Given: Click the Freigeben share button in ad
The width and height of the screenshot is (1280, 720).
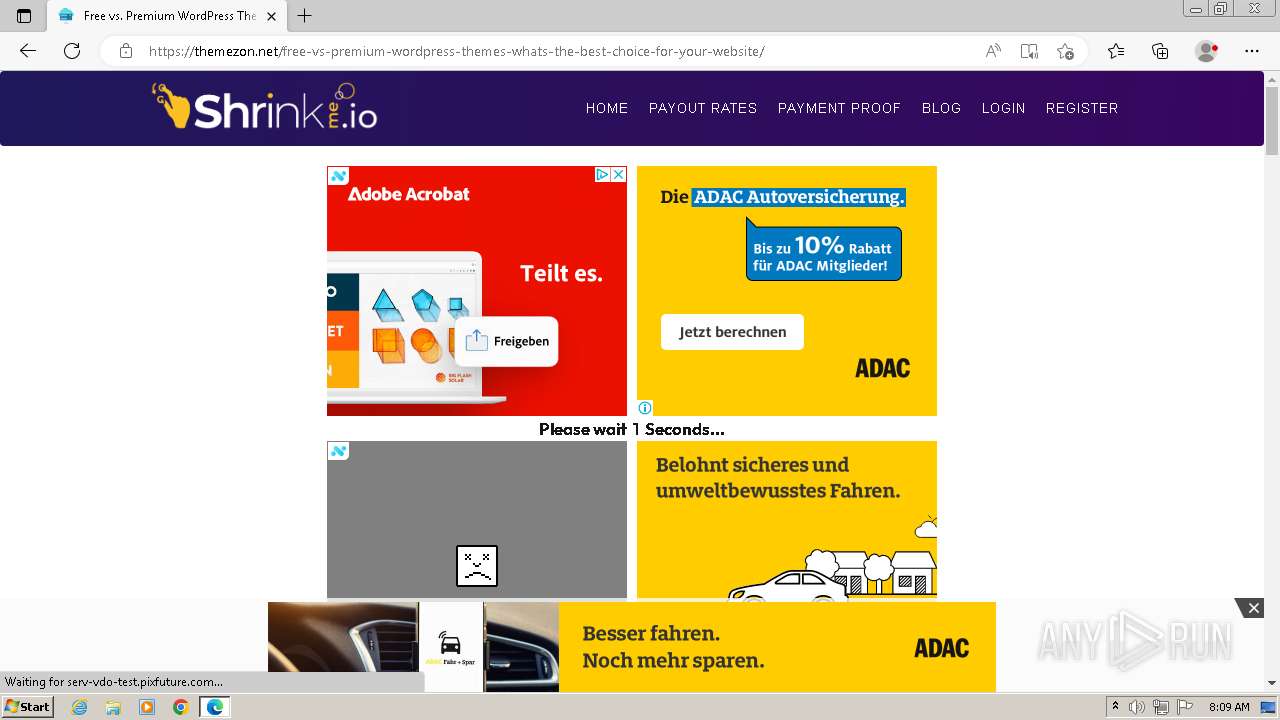Looking at the screenshot, I should point(507,341).
